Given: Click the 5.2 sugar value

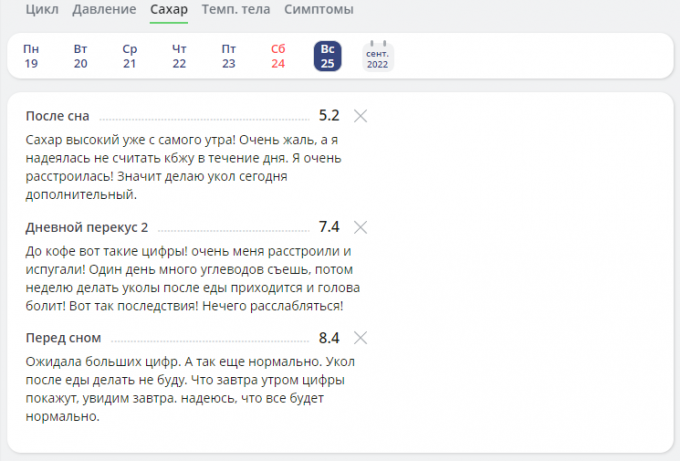Looking at the screenshot, I should [329, 115].
